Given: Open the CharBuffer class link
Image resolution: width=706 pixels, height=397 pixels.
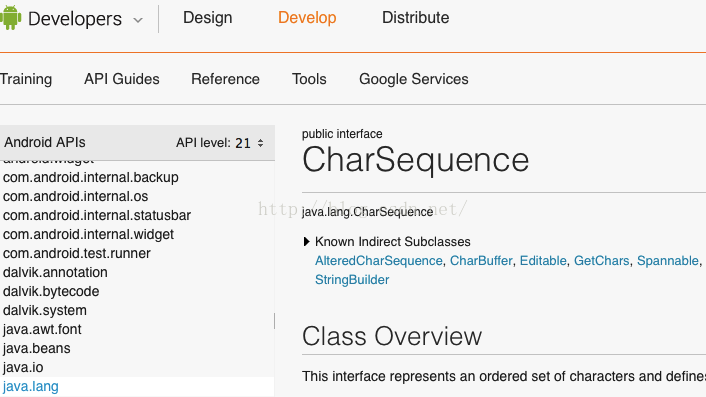Looking at the screenshot, I should point(481,261).
